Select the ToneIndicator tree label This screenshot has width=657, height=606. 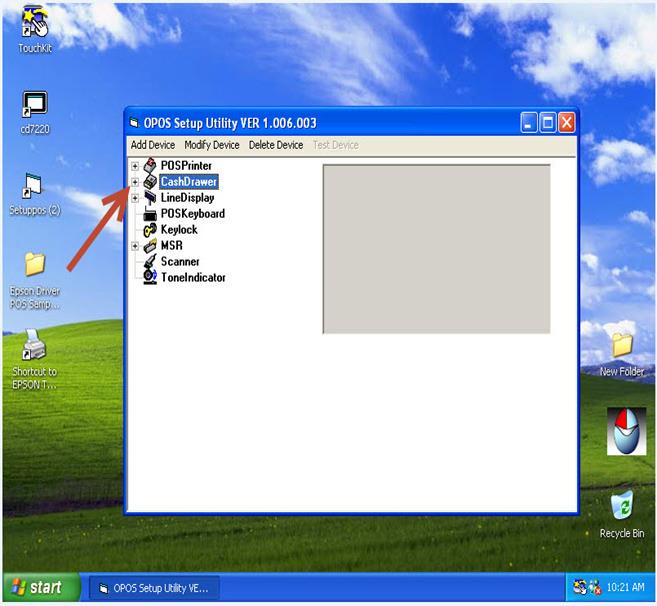(193, 277)
